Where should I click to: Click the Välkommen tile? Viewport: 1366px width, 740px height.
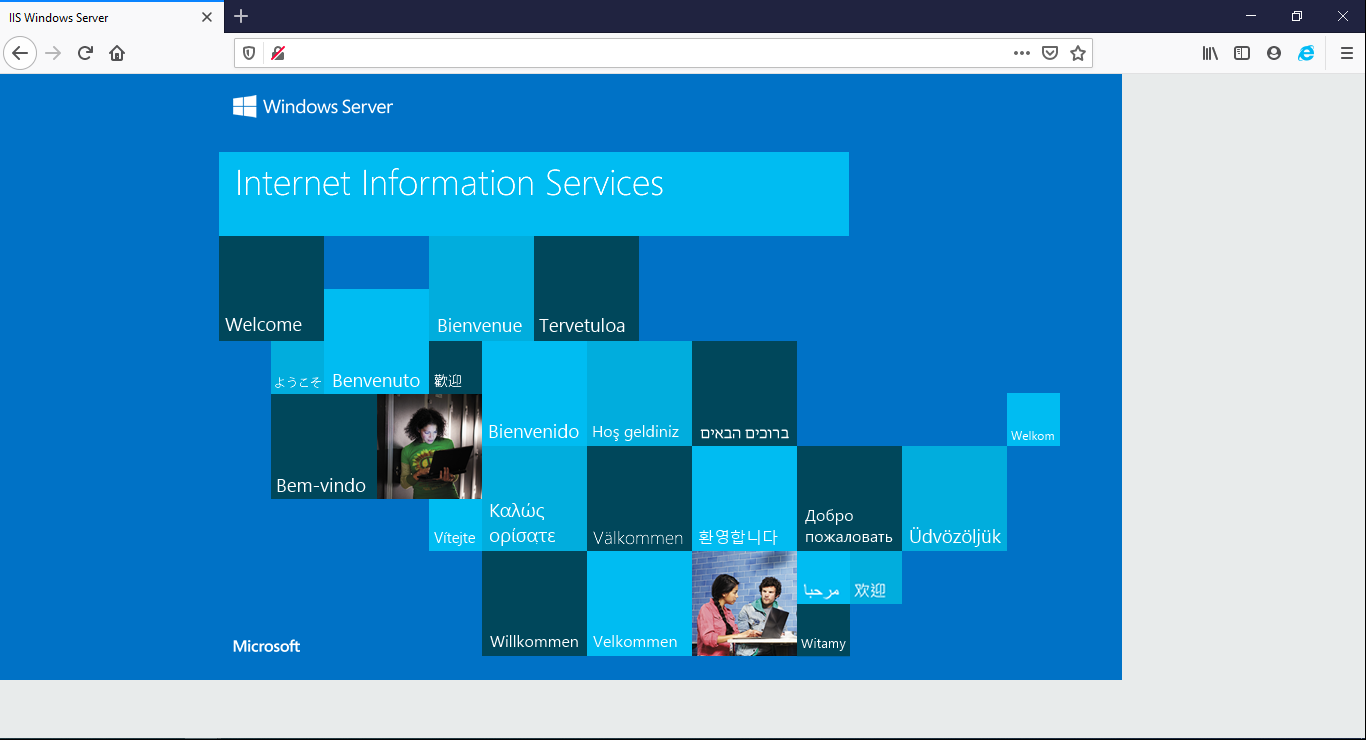pyautogui.click(x=639, y=498)
